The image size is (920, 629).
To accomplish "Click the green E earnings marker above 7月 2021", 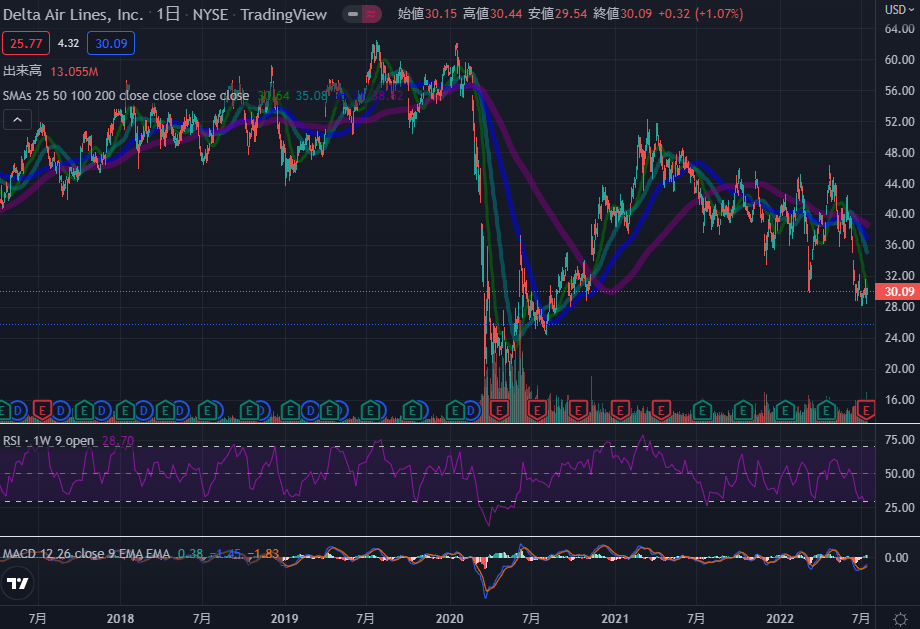I will click(702, 410).
